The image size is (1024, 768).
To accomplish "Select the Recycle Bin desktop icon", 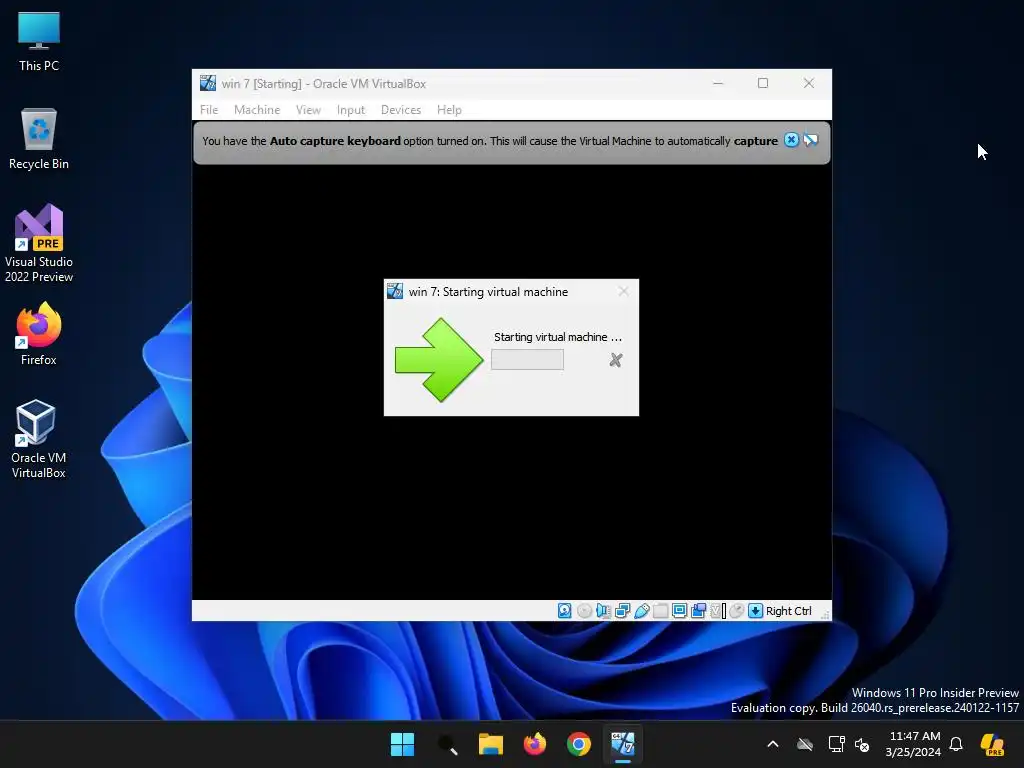I will (39, 139).
